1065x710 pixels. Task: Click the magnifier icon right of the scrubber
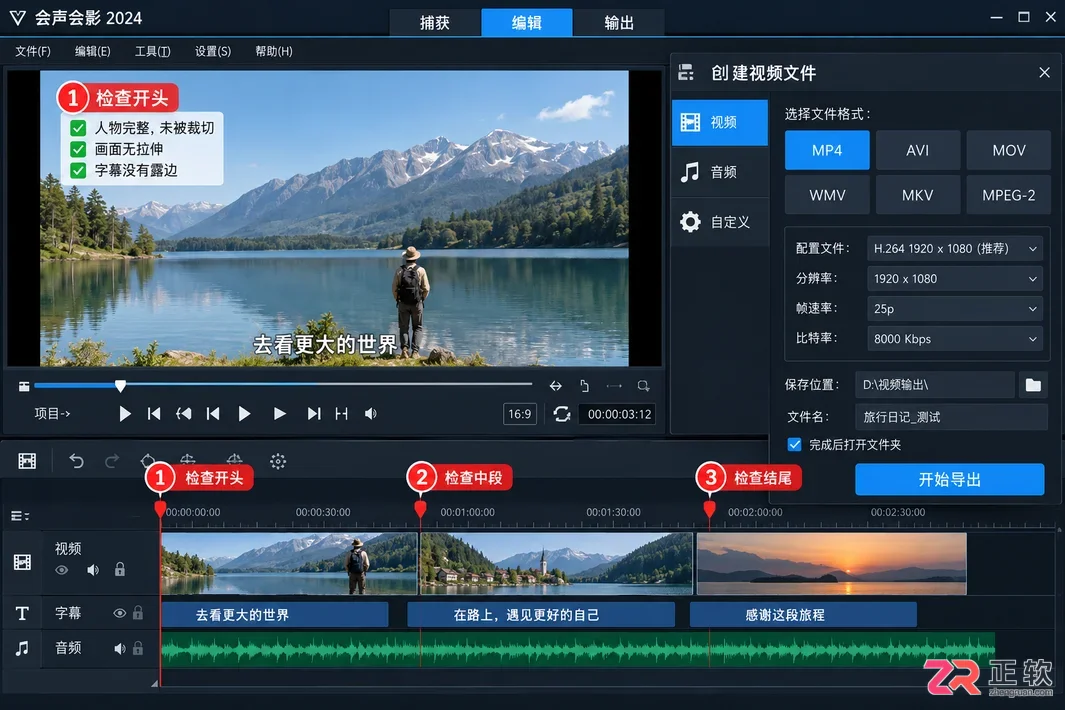(x=643, y=386)
